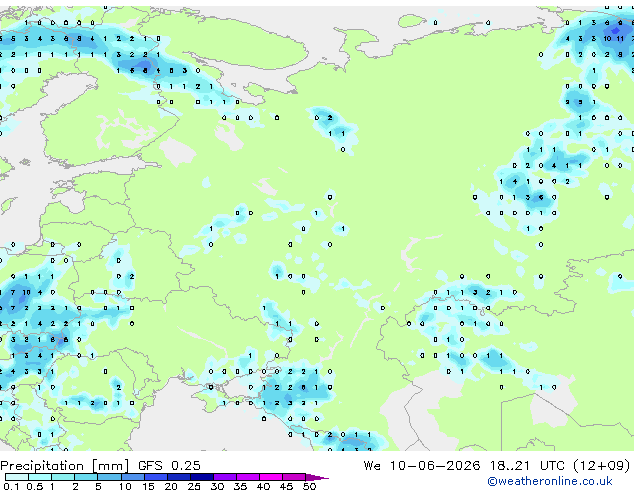This screenshot has width=634, height=490.
Task: Select the 0.1–0.5 mm legend color swatch
Action: pyautogui.click(x=17, y=477)
